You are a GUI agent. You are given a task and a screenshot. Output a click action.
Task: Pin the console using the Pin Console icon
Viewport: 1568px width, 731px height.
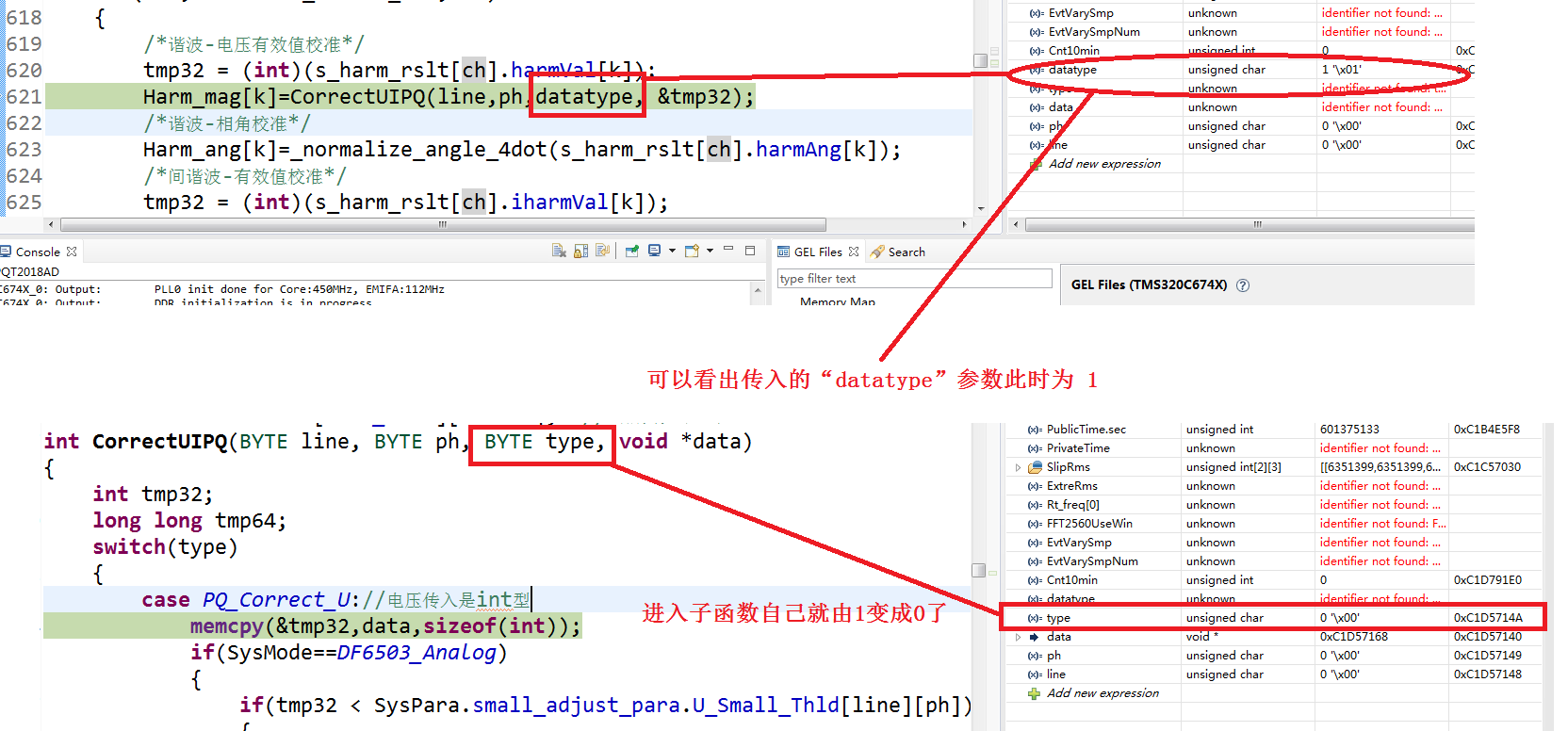(632, 251)
